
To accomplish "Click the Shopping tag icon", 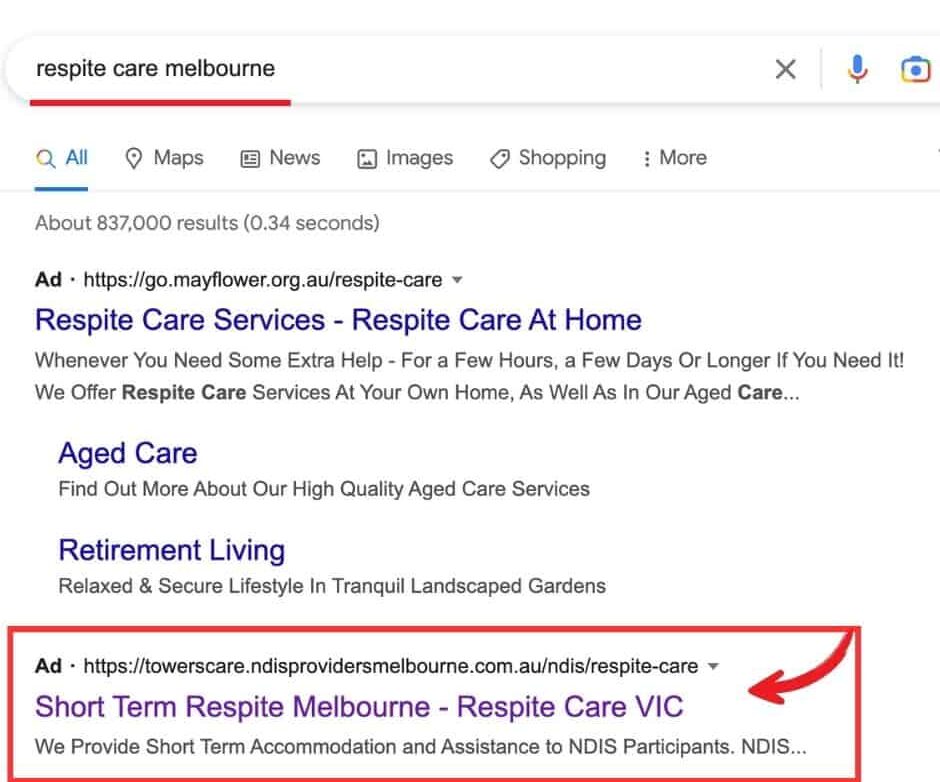I will tap(500, 158).
